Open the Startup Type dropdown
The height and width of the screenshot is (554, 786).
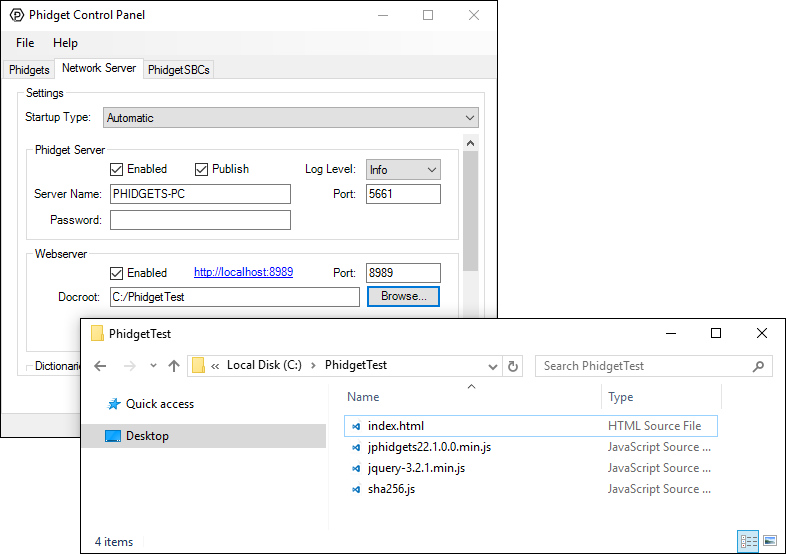pyautogui.click(x=291, y=118)
